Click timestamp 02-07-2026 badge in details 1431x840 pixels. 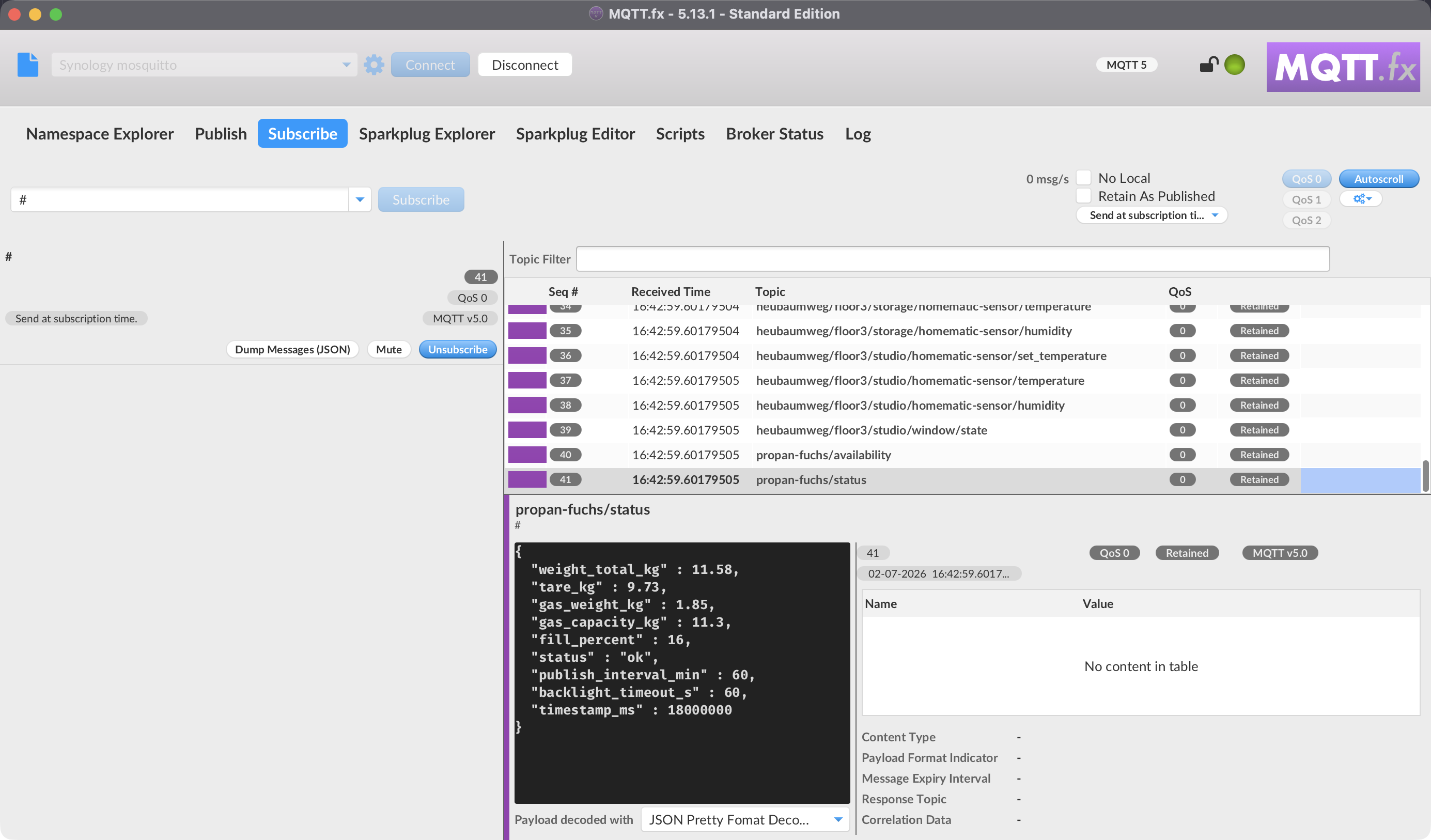(938, 573)
